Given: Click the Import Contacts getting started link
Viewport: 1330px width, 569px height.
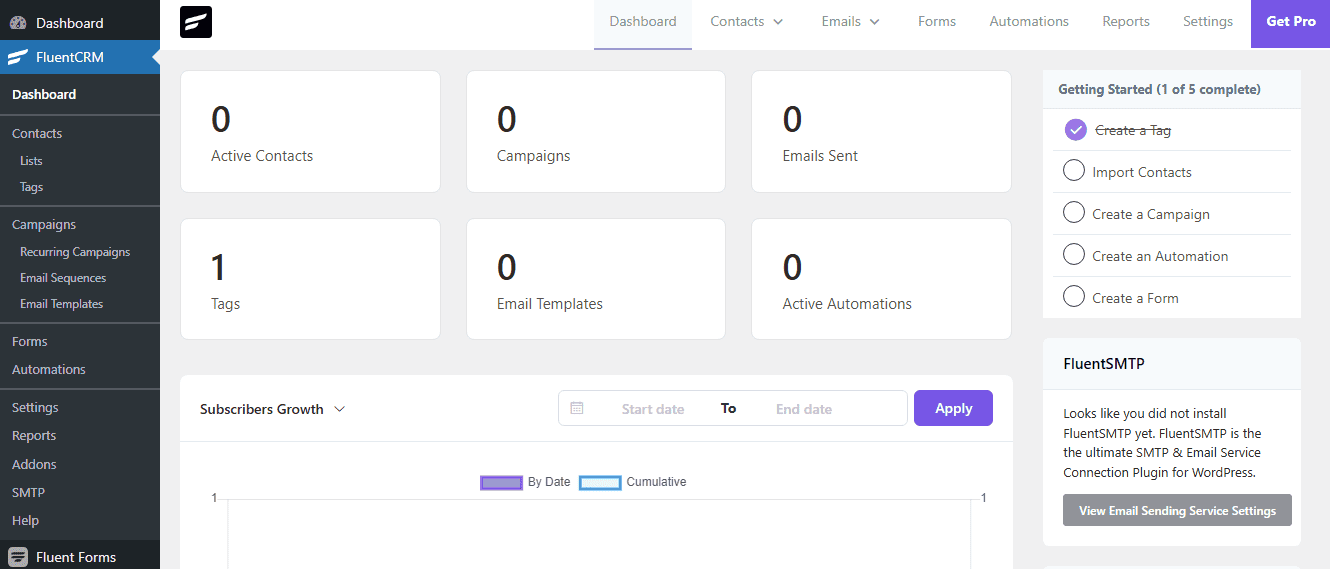Looking at the screenshot, I should (1142, 172).
